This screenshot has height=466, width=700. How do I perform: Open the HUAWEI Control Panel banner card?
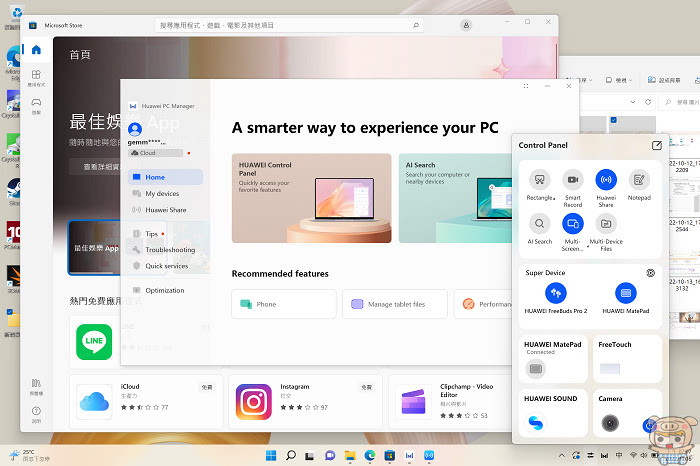312,198
